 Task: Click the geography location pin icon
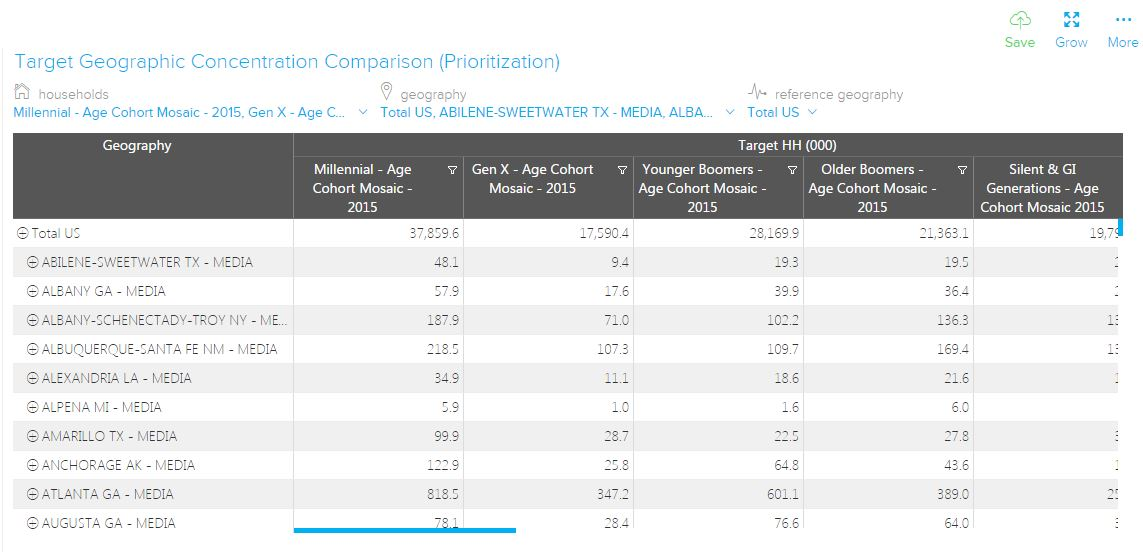pyautogui.click(x=387, y=92)
